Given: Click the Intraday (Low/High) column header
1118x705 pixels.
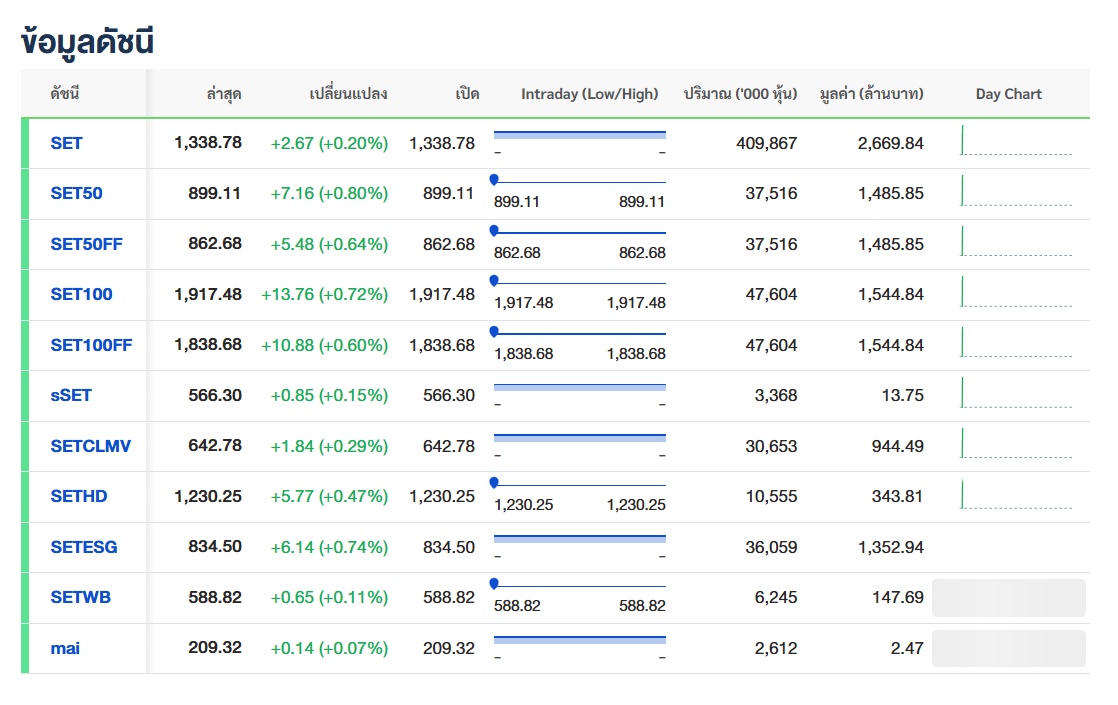Looking at the screenshot, I should pyautogui.click(x=589, y=94).
